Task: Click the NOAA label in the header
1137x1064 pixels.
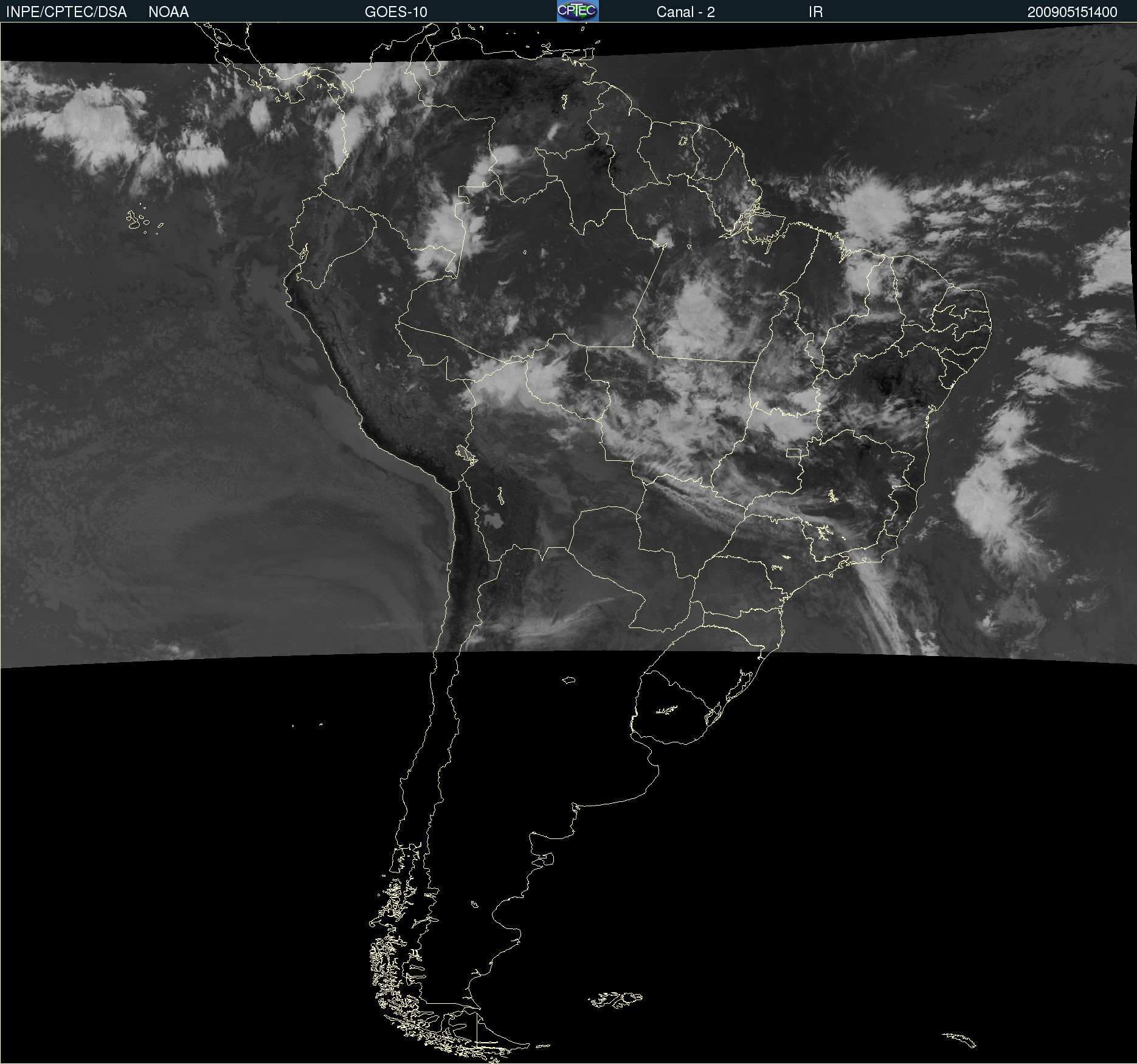Action: coord(168,12)
